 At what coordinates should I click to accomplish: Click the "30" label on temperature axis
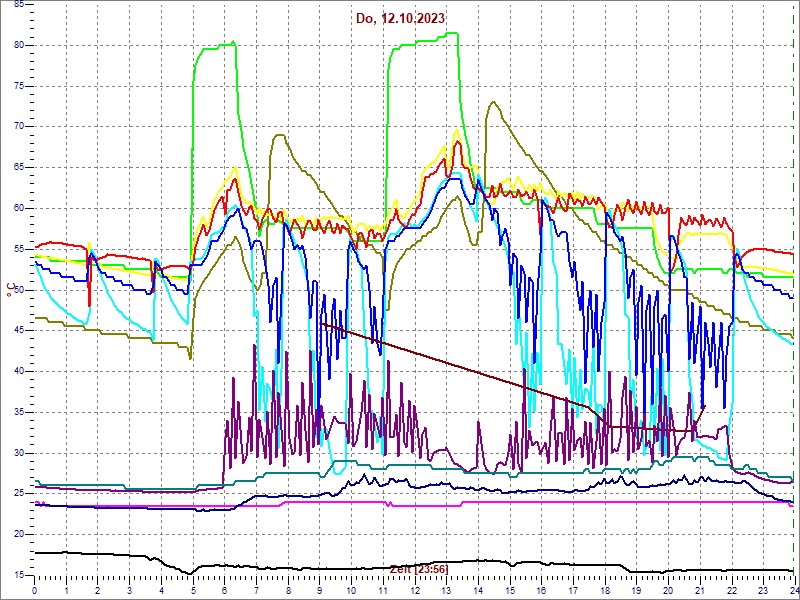coord(18,454)
